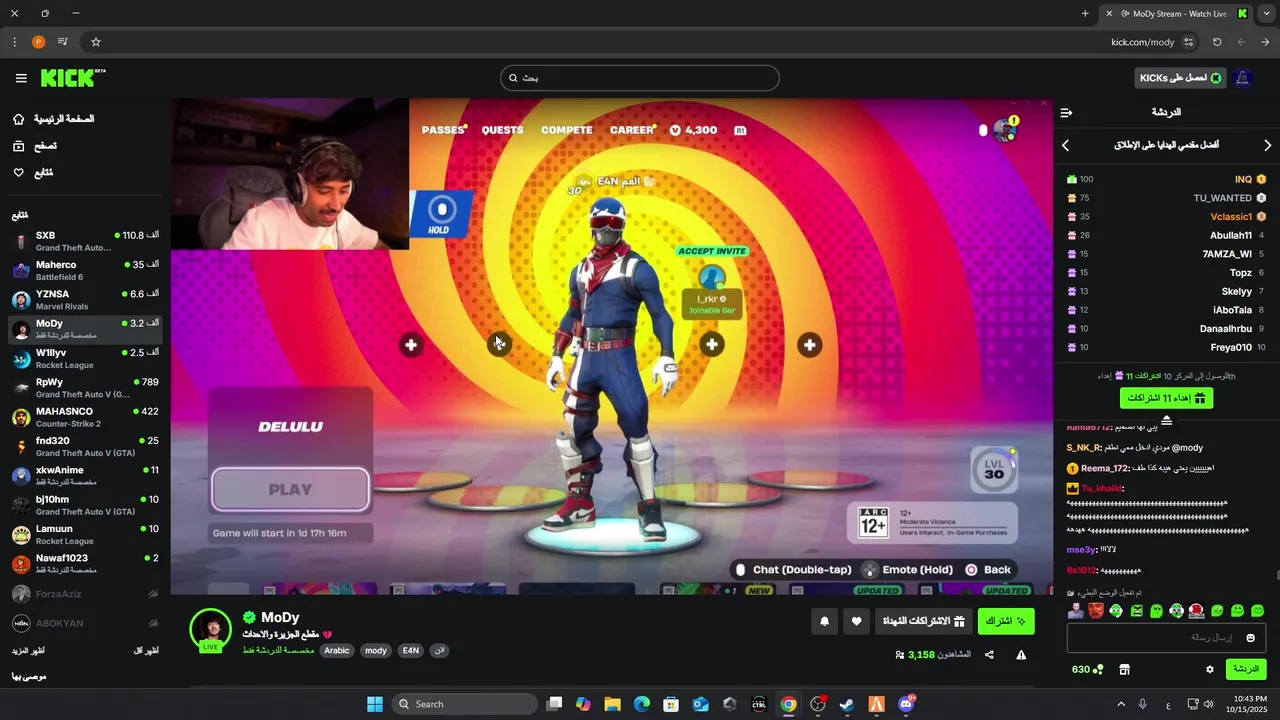Screen dimensions: 1280x720
Task: Click the mody tag
Action: (x=376, y=650)
